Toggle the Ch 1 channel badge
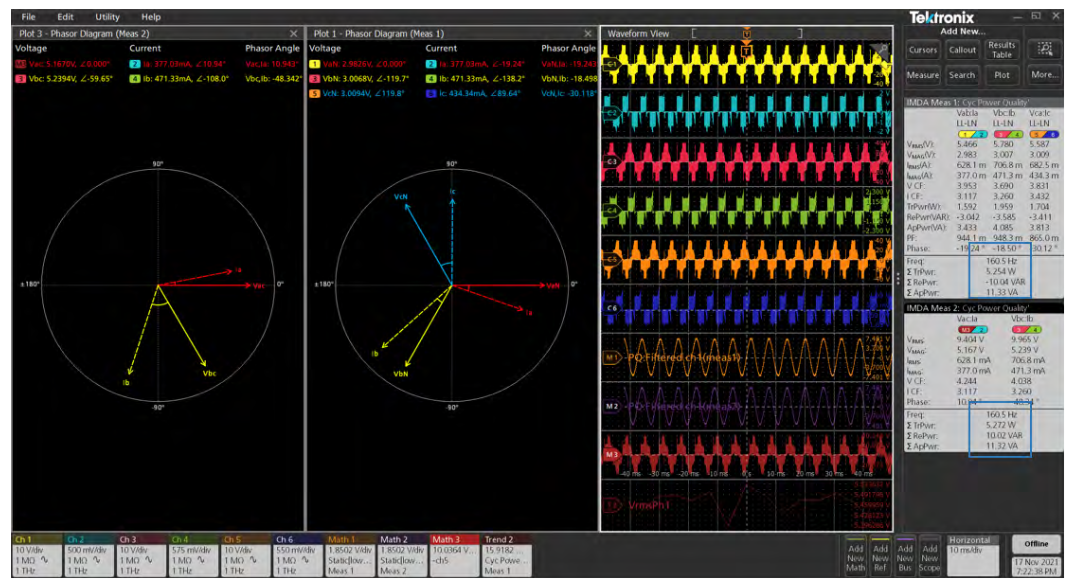Image resolution: width=1074 pixels, height=585 pixels. click(x=36, y=555)
